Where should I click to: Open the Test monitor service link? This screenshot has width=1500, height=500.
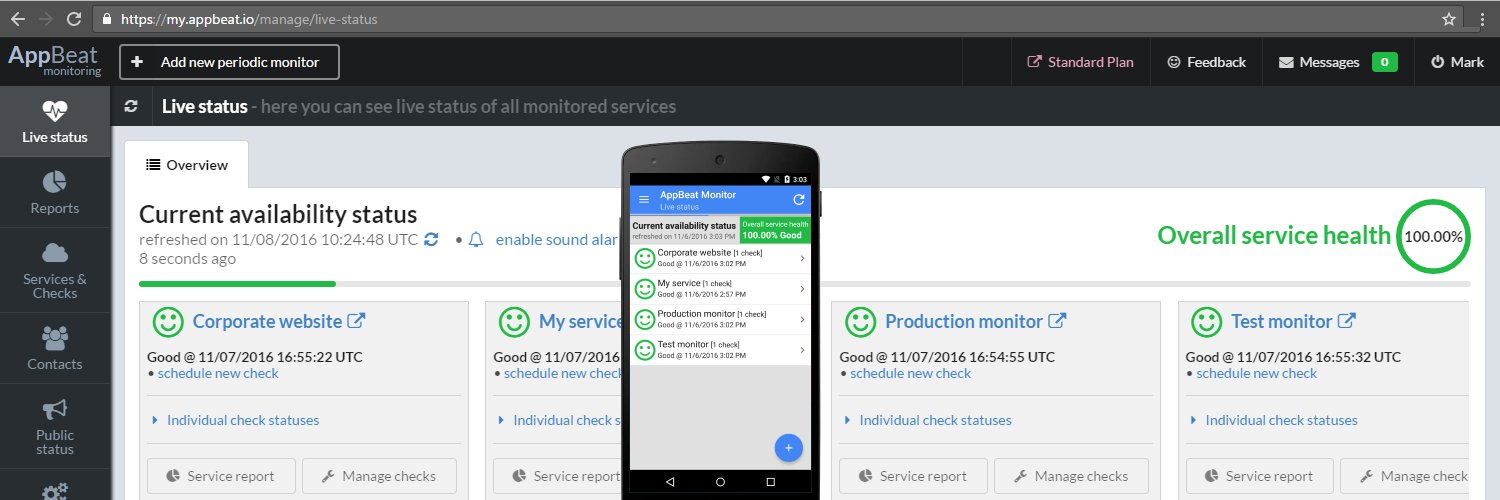click(1281, 321)
